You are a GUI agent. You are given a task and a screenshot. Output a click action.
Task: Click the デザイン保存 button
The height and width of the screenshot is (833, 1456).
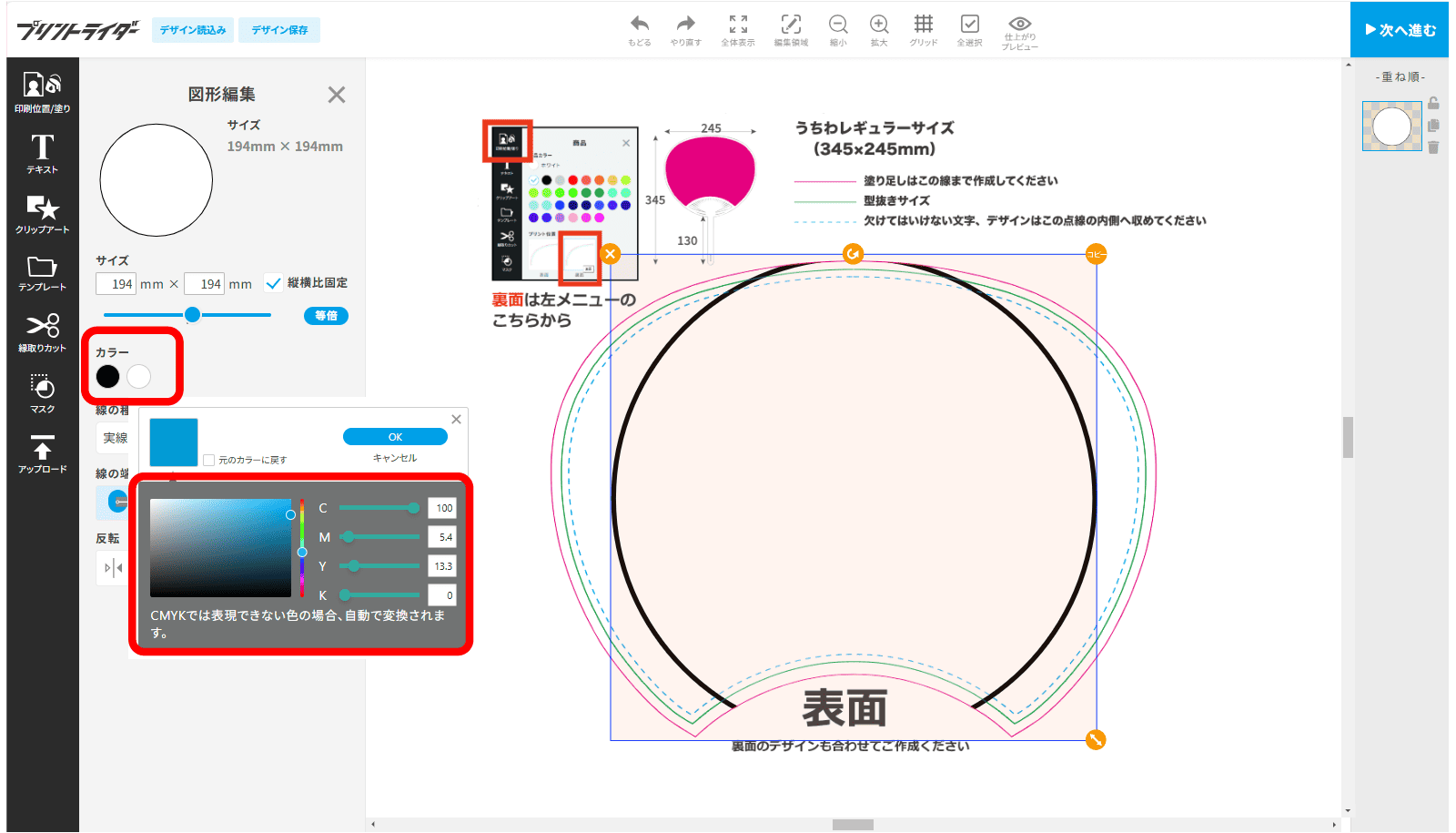tap(279, 30)
